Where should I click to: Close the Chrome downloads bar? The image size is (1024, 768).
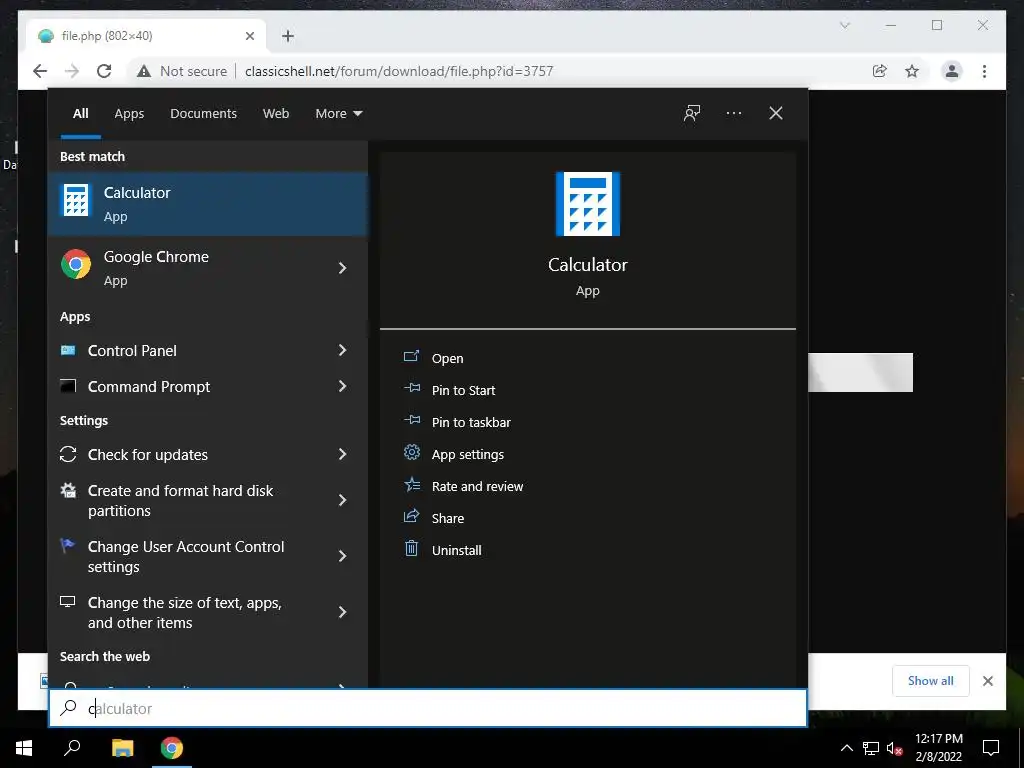click(x=987, y=681)
